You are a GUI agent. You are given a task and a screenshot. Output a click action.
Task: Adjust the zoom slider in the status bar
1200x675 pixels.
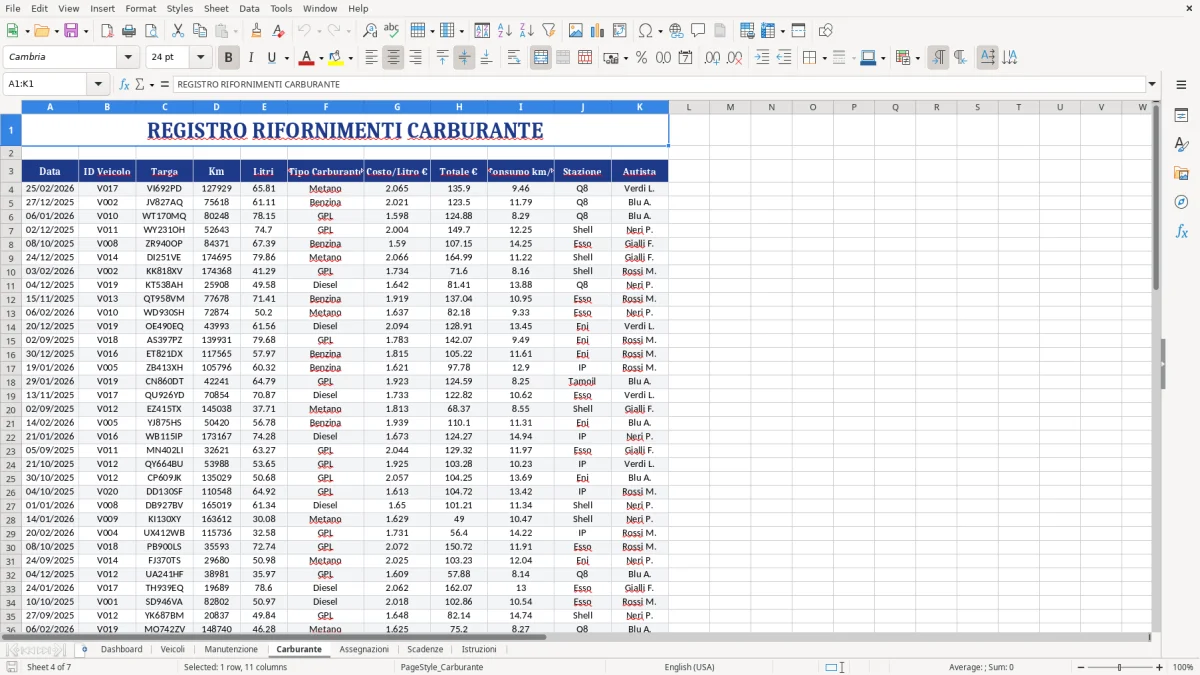pyautogui.click(x=1118, y=667)
